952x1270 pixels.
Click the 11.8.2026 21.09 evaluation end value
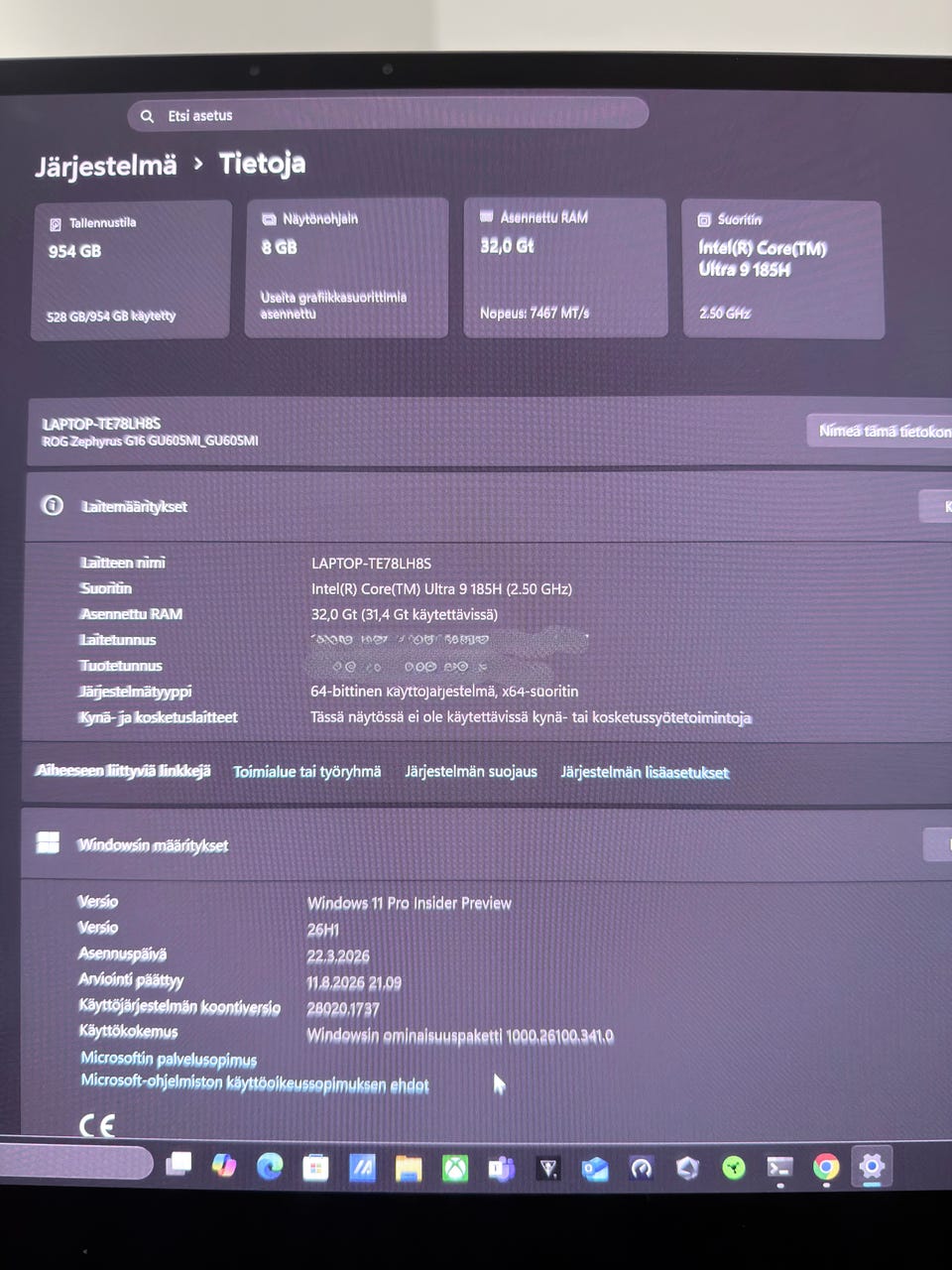[354, 982]
